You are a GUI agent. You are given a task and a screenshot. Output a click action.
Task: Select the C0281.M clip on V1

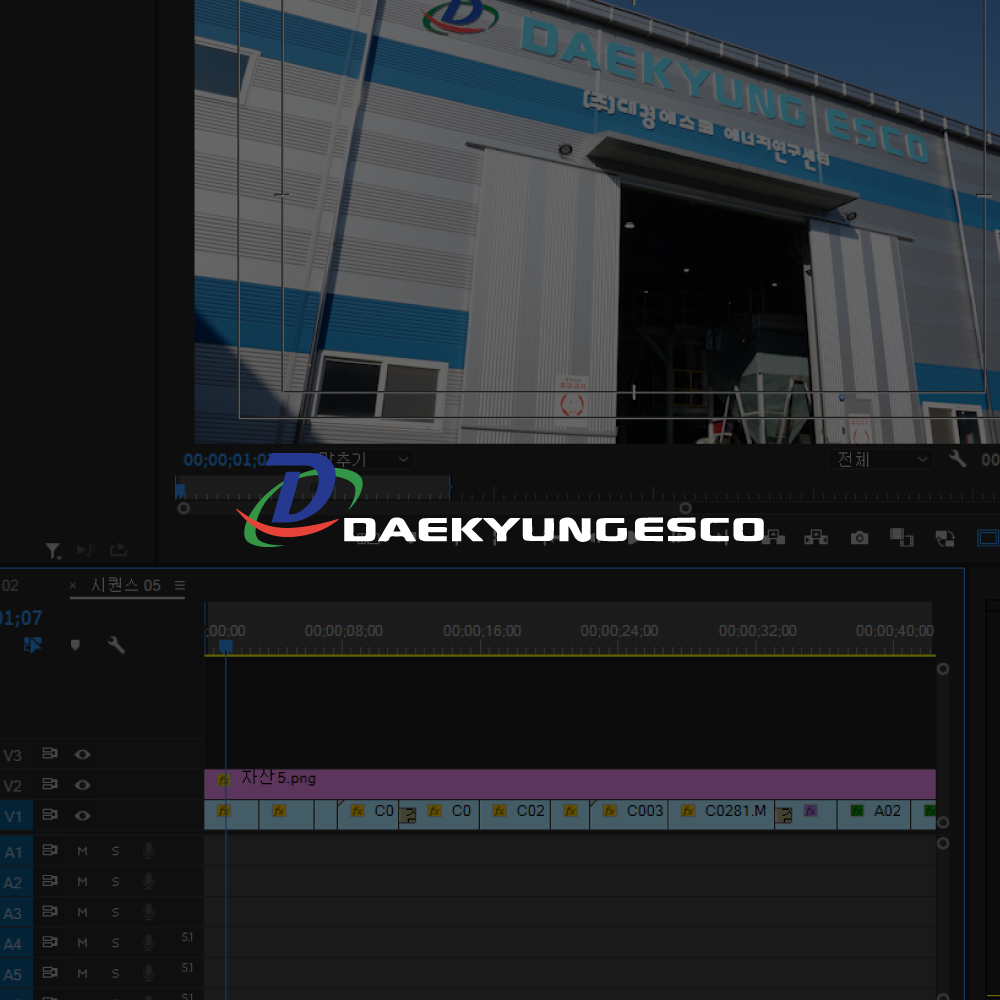point(721,815)
